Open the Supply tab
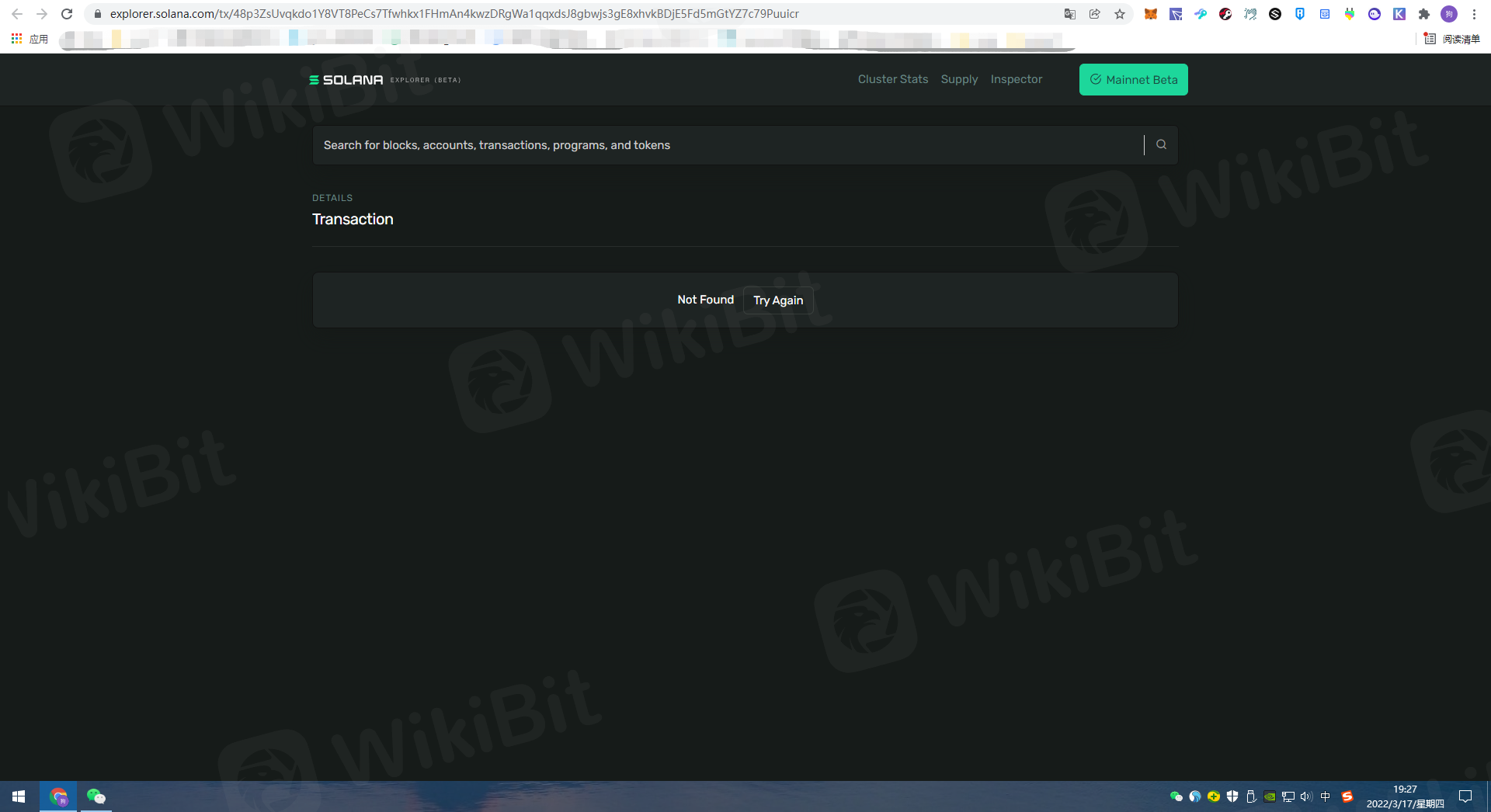This screenshot has width=1491, height=812. pyautogui.click(x=959, y=79)
